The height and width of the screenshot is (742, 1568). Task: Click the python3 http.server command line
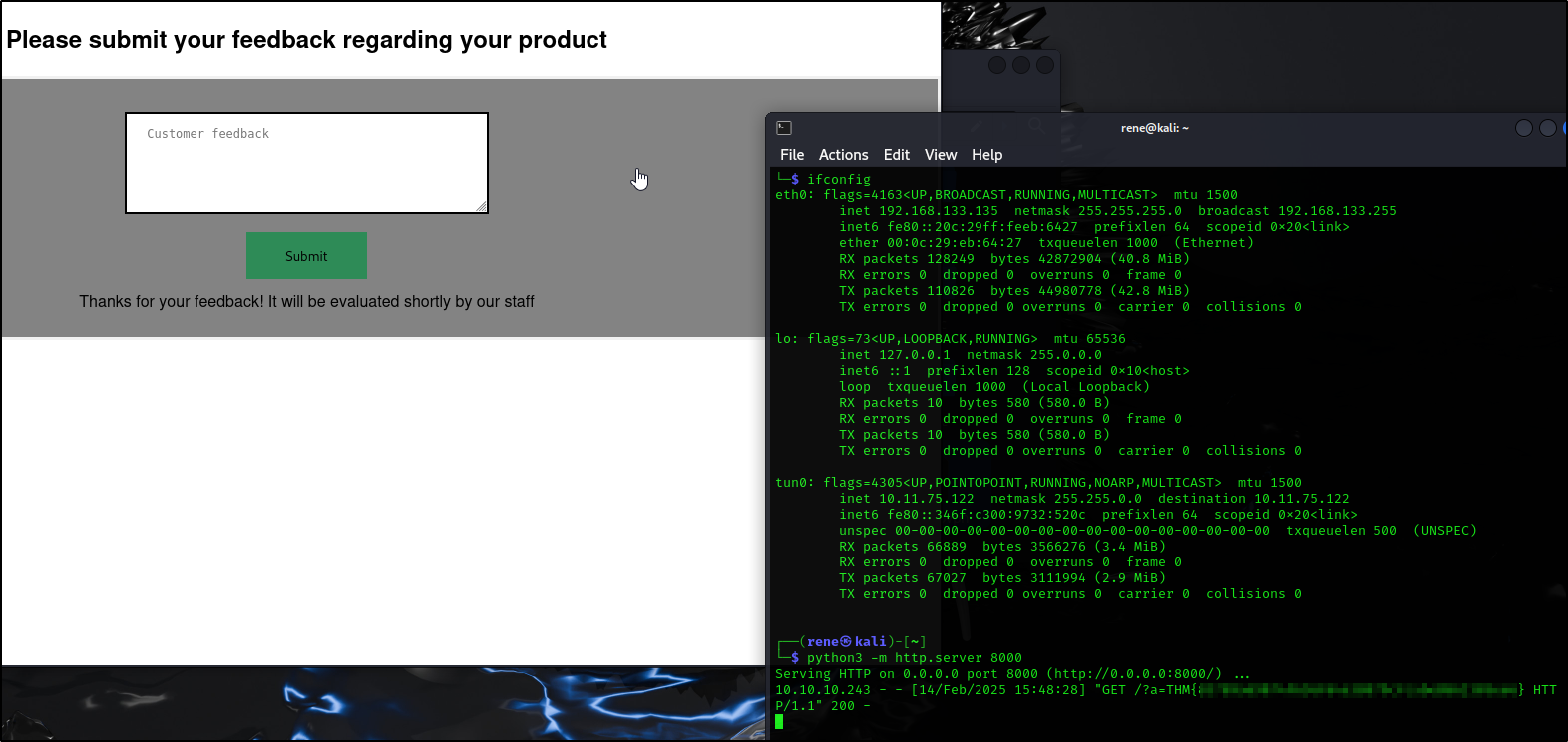click(914, 658)
